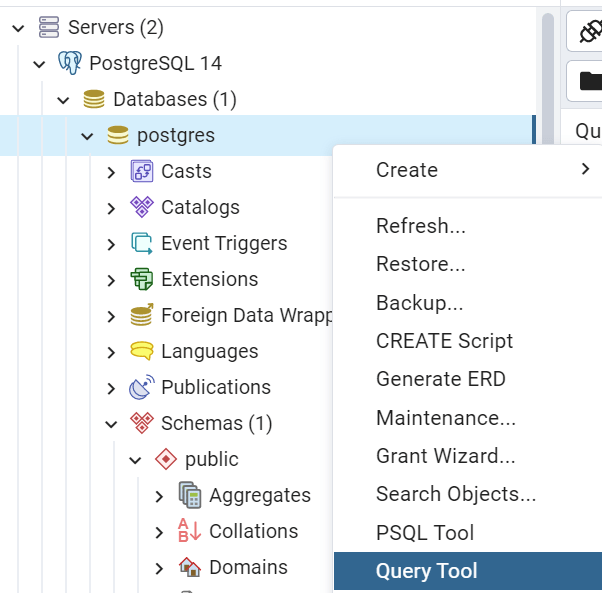The height and width of the screenshot is (593, 602).
Task: Collapse the public schema node
Action: pyautogui.click(x=135, y=460)
